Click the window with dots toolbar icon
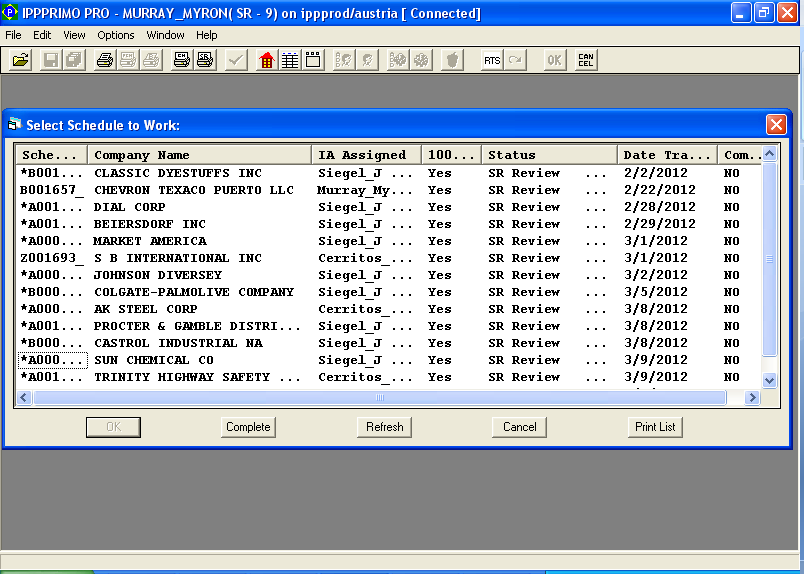The height and width of the screenshot is (574, 804). pyautogui.click(x=313, y=60)
